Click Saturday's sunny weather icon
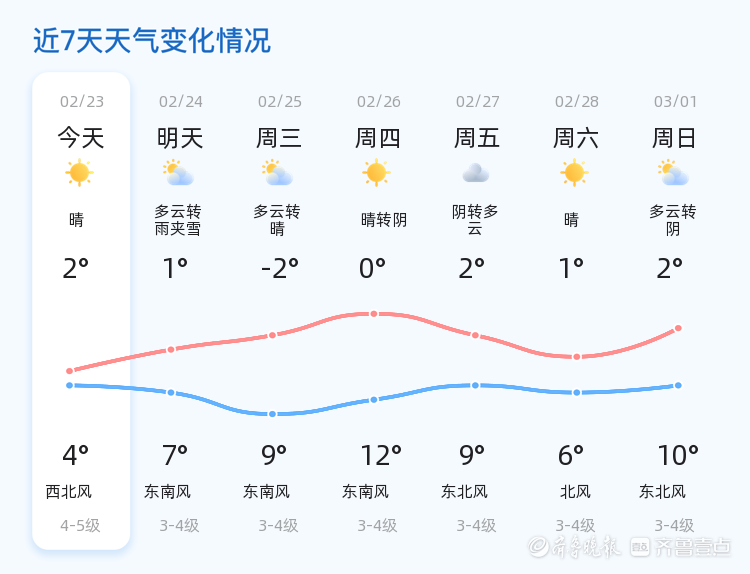 (574, 173)
